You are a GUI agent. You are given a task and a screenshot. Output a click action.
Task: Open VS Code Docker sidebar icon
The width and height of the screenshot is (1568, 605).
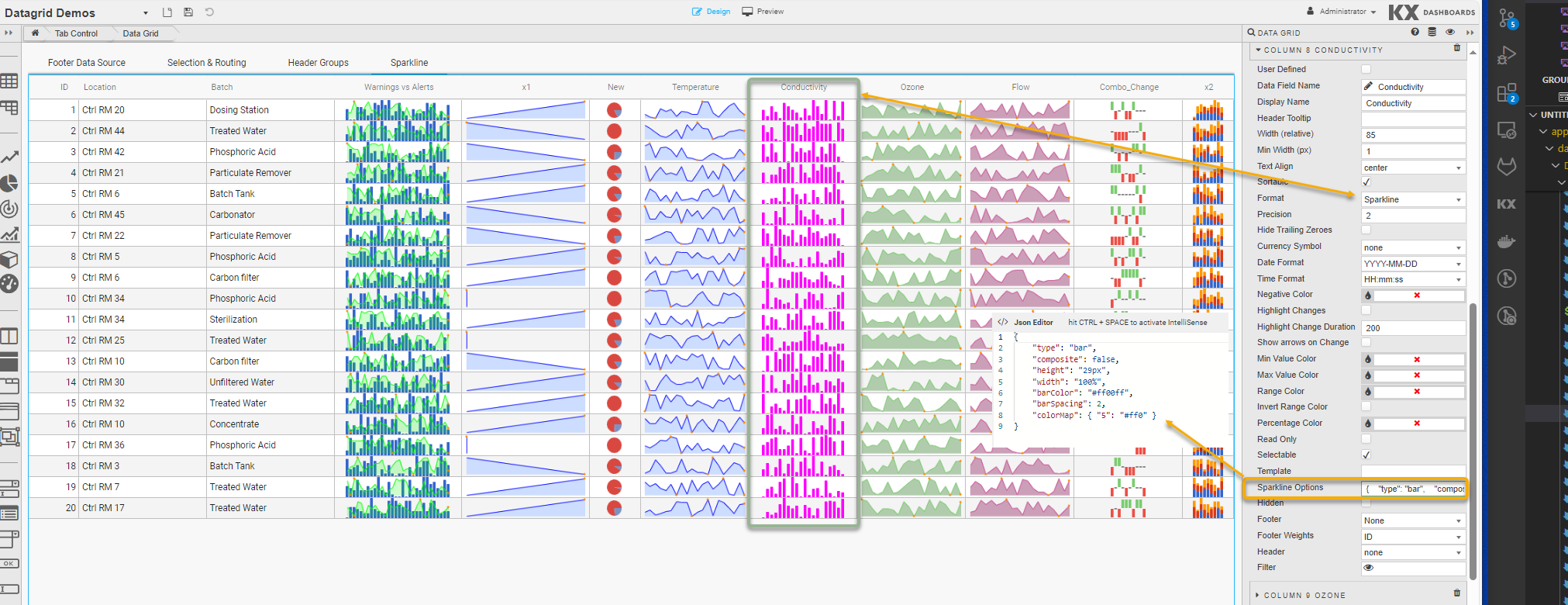[1506, 241]
